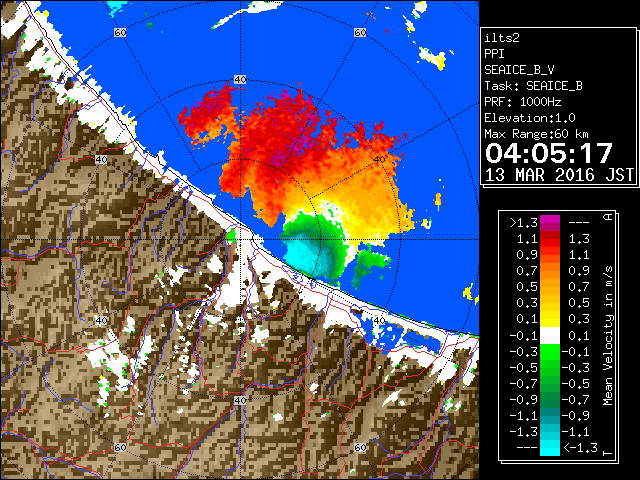Click the '40' label over the orange echo
Viewport: 640px width, 480px height.
(x=379, y=160)
